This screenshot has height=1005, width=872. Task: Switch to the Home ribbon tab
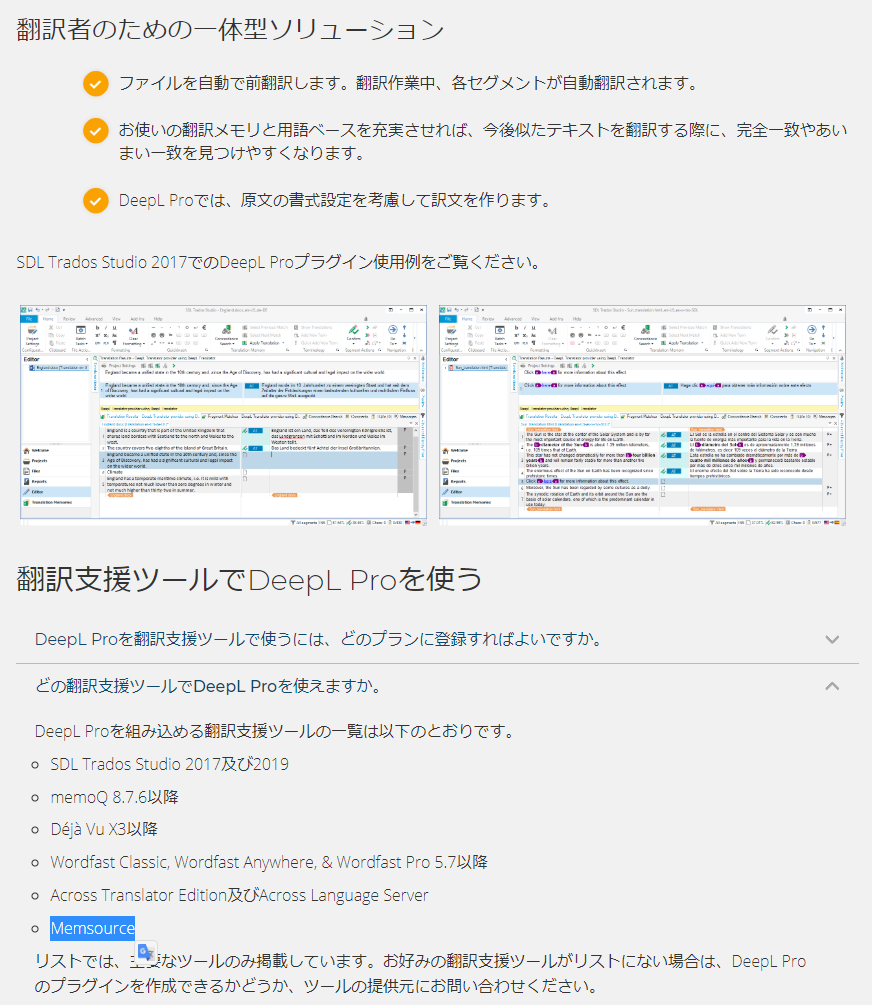[x=46, y=317]
